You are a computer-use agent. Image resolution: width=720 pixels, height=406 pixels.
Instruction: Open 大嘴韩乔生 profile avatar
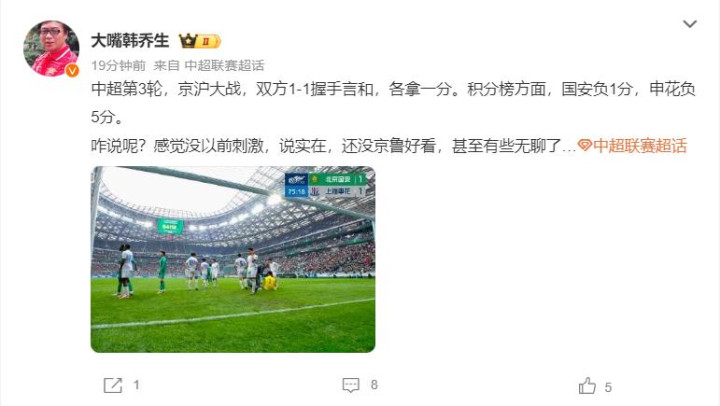(51, 48)
